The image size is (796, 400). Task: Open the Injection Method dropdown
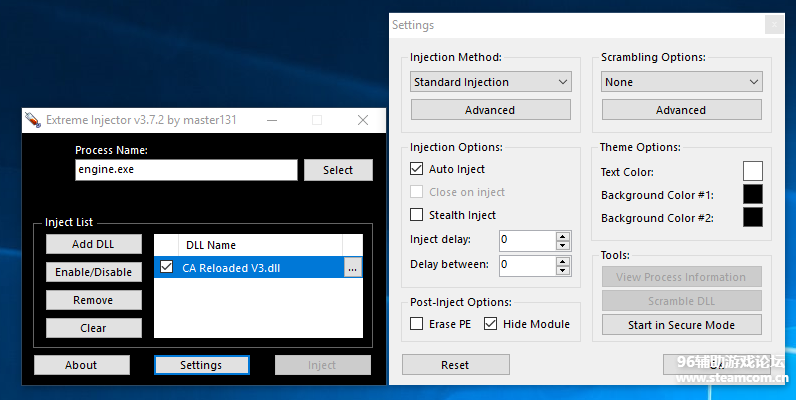click(x=490, y=82)
